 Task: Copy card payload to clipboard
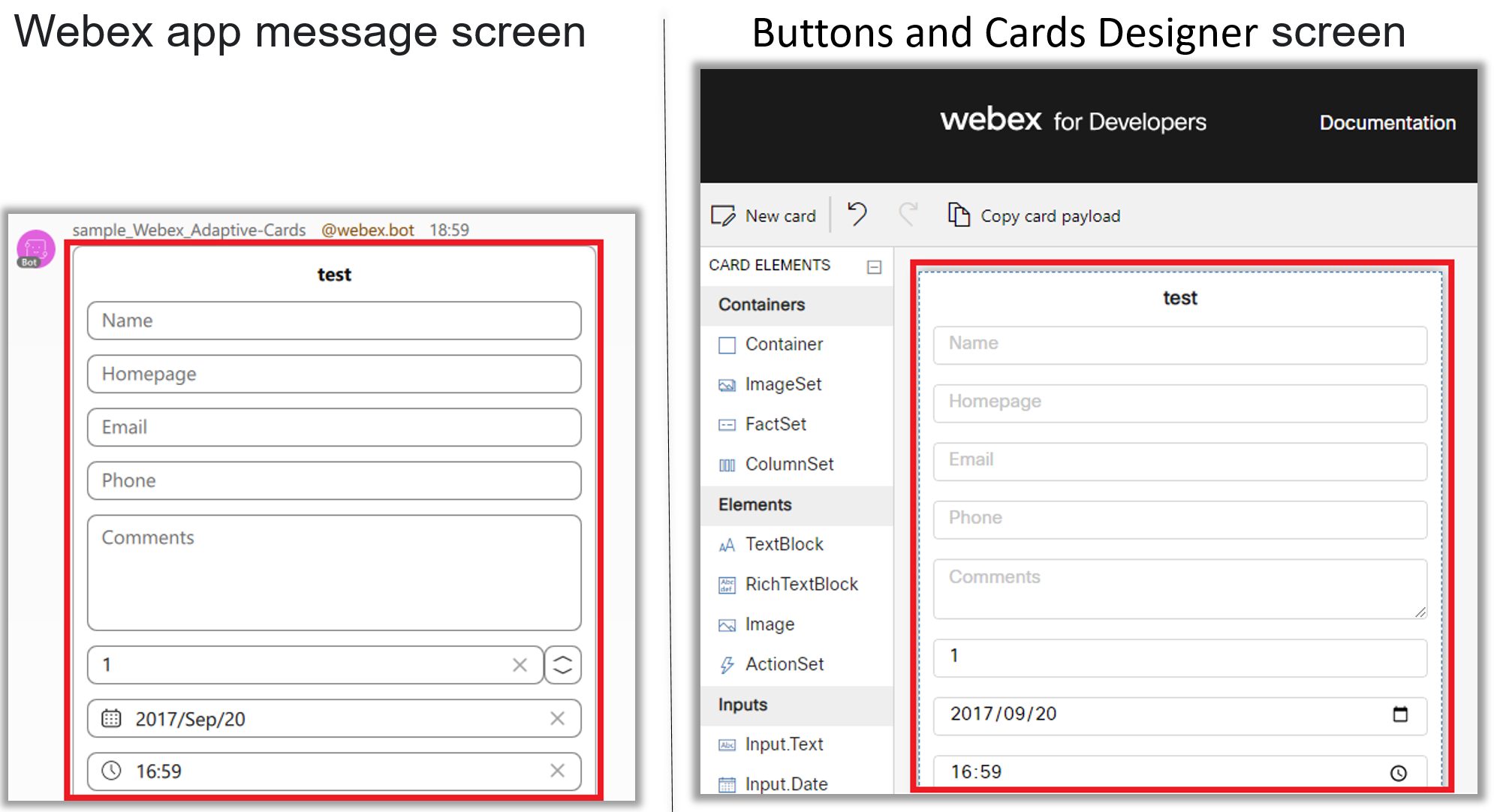point(1034,215)
